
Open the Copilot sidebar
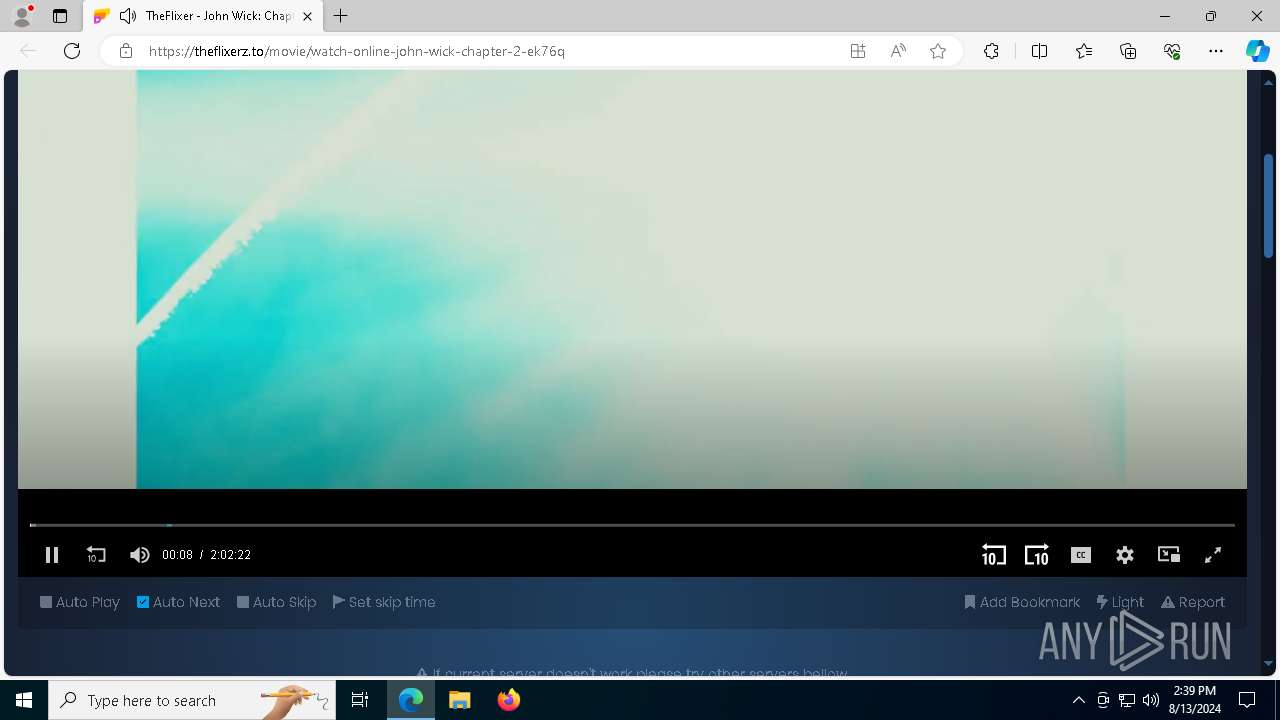pyautogui.click(x=1257, y=51)
